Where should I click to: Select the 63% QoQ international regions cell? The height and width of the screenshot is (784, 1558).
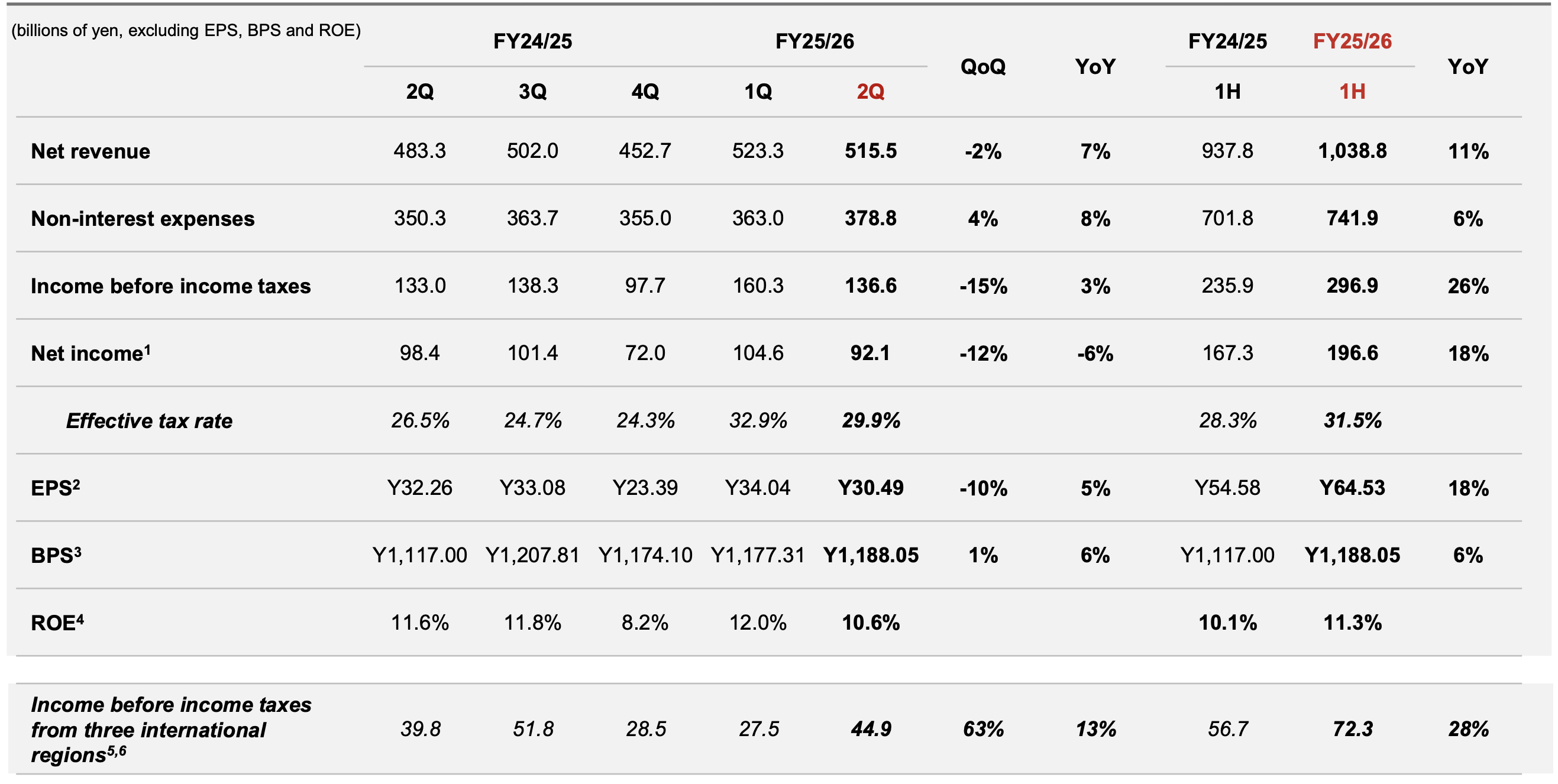tap(983, 729)
